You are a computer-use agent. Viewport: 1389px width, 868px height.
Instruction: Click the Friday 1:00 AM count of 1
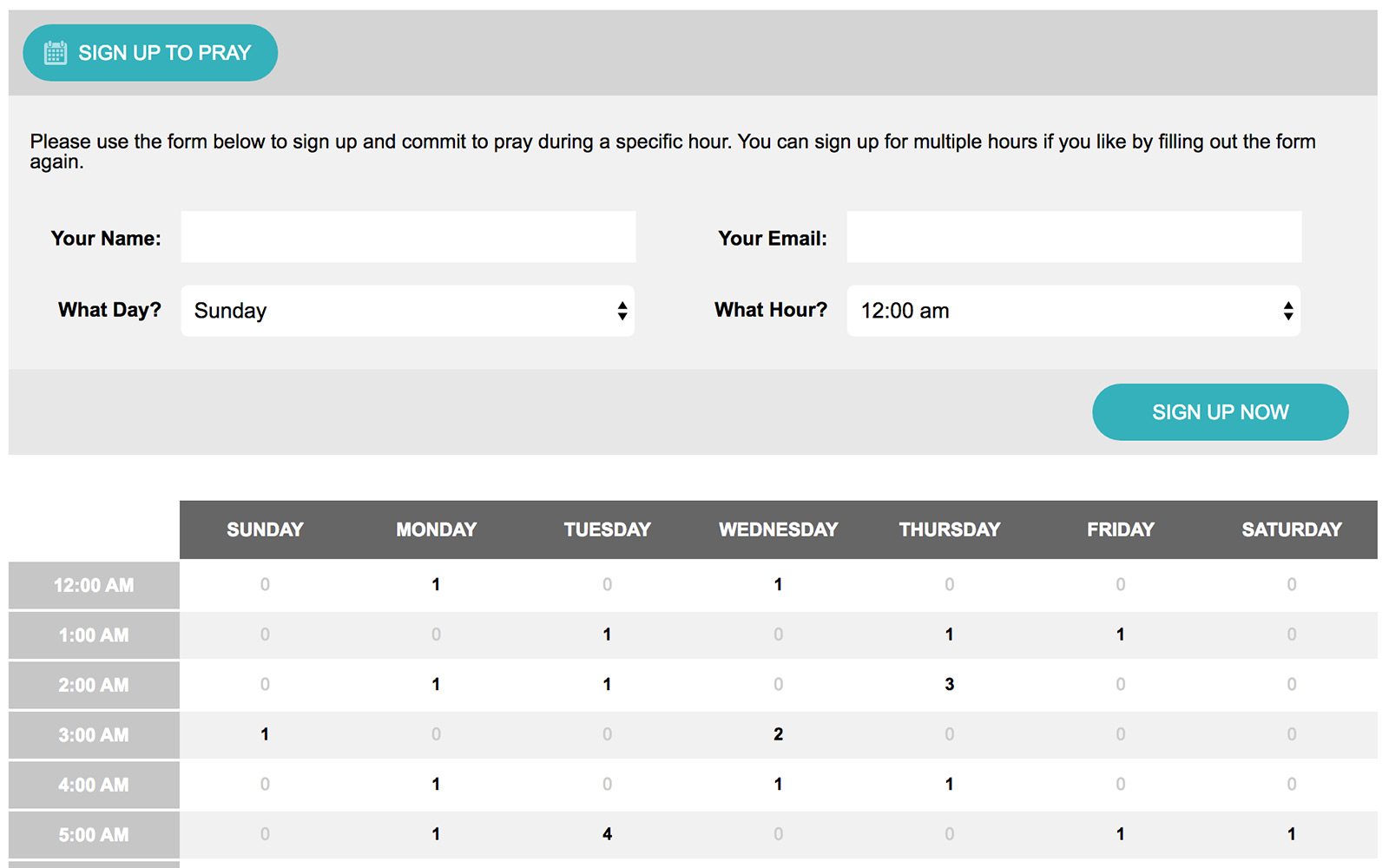(1120, 635)
